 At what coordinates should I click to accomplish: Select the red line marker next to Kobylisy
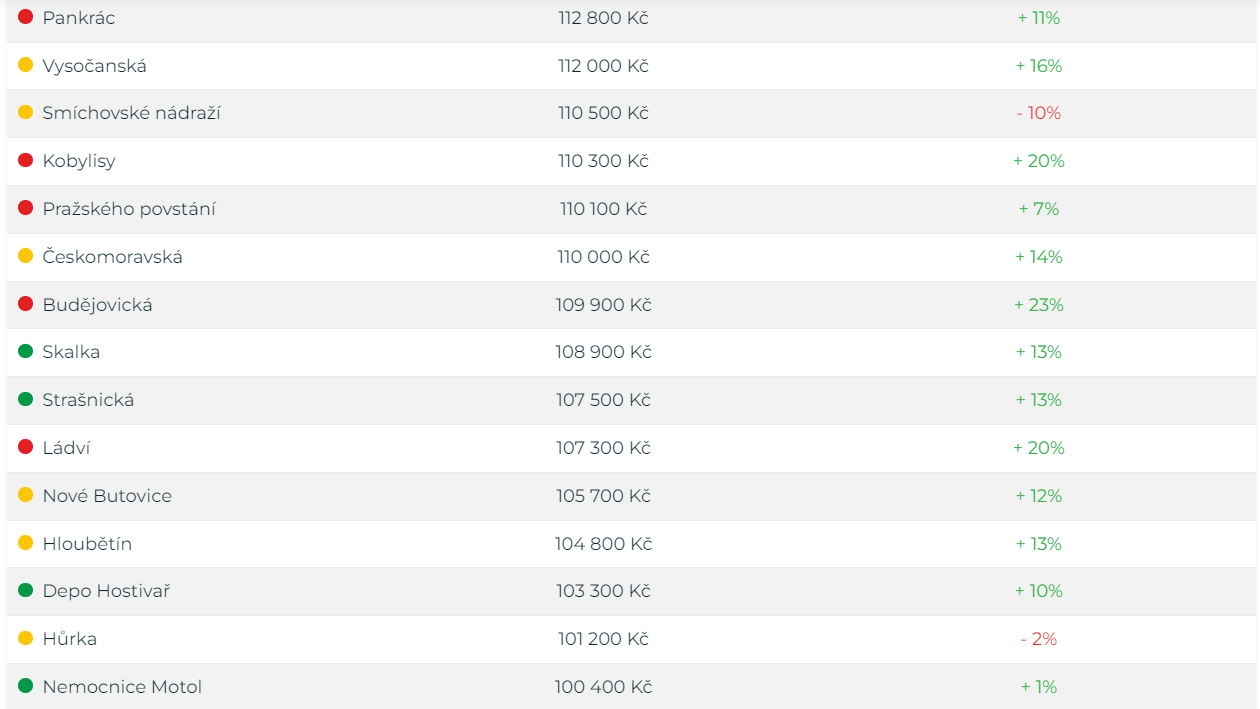point(26,160)
